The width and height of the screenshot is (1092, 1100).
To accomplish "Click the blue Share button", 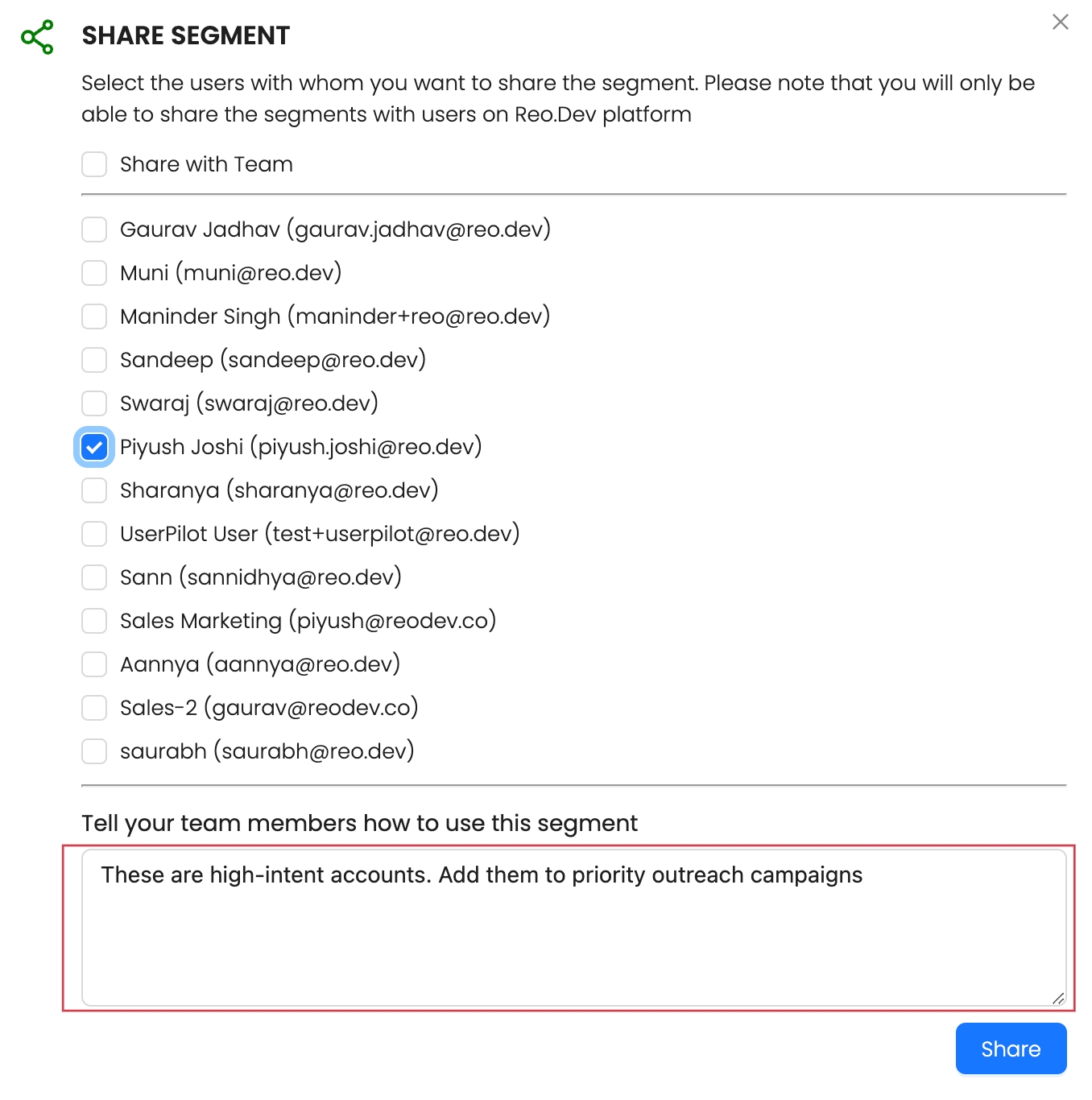I will pyautogui.click(x=1011, y=1048).
